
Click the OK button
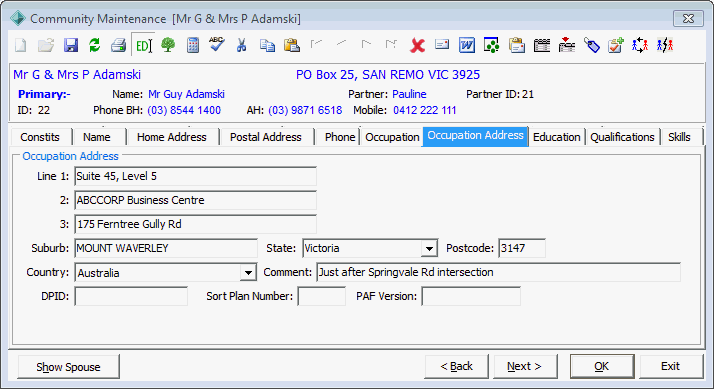coord(602,366)
